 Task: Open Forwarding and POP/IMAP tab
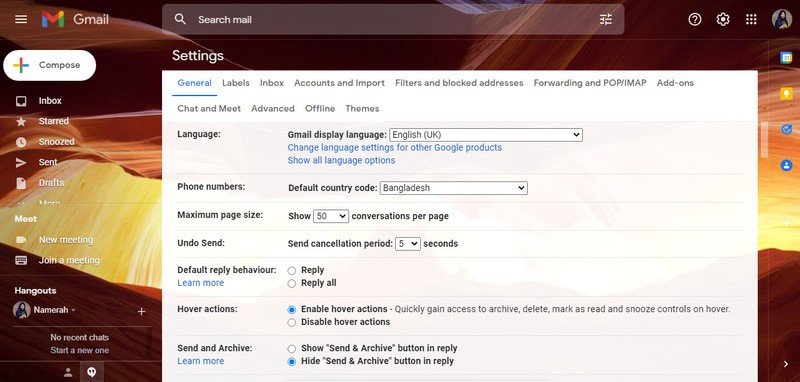click(590, 83)
